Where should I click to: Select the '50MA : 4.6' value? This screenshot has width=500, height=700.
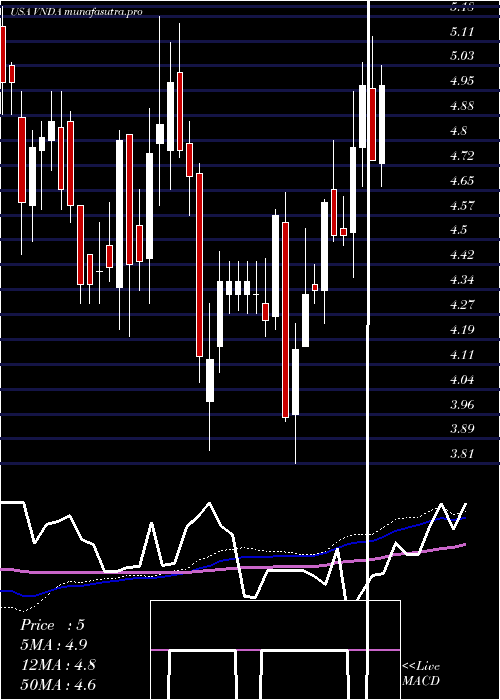click(58, 685)
